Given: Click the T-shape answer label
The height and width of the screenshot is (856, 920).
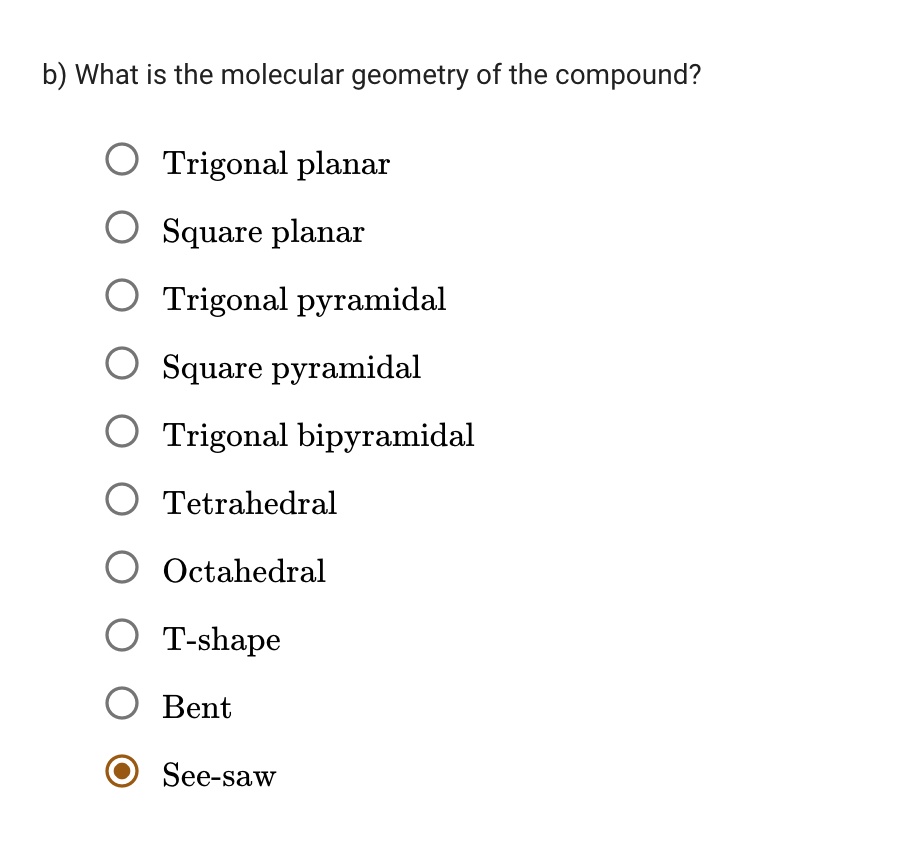Looking at the screenshot, I should pos(221,639).
